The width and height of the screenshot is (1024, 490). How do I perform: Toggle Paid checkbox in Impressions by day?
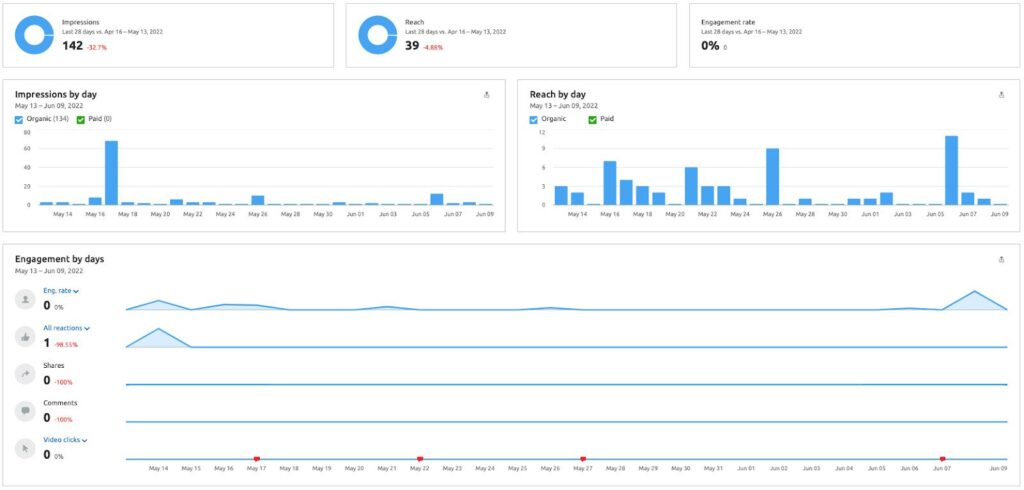[81, 120]
